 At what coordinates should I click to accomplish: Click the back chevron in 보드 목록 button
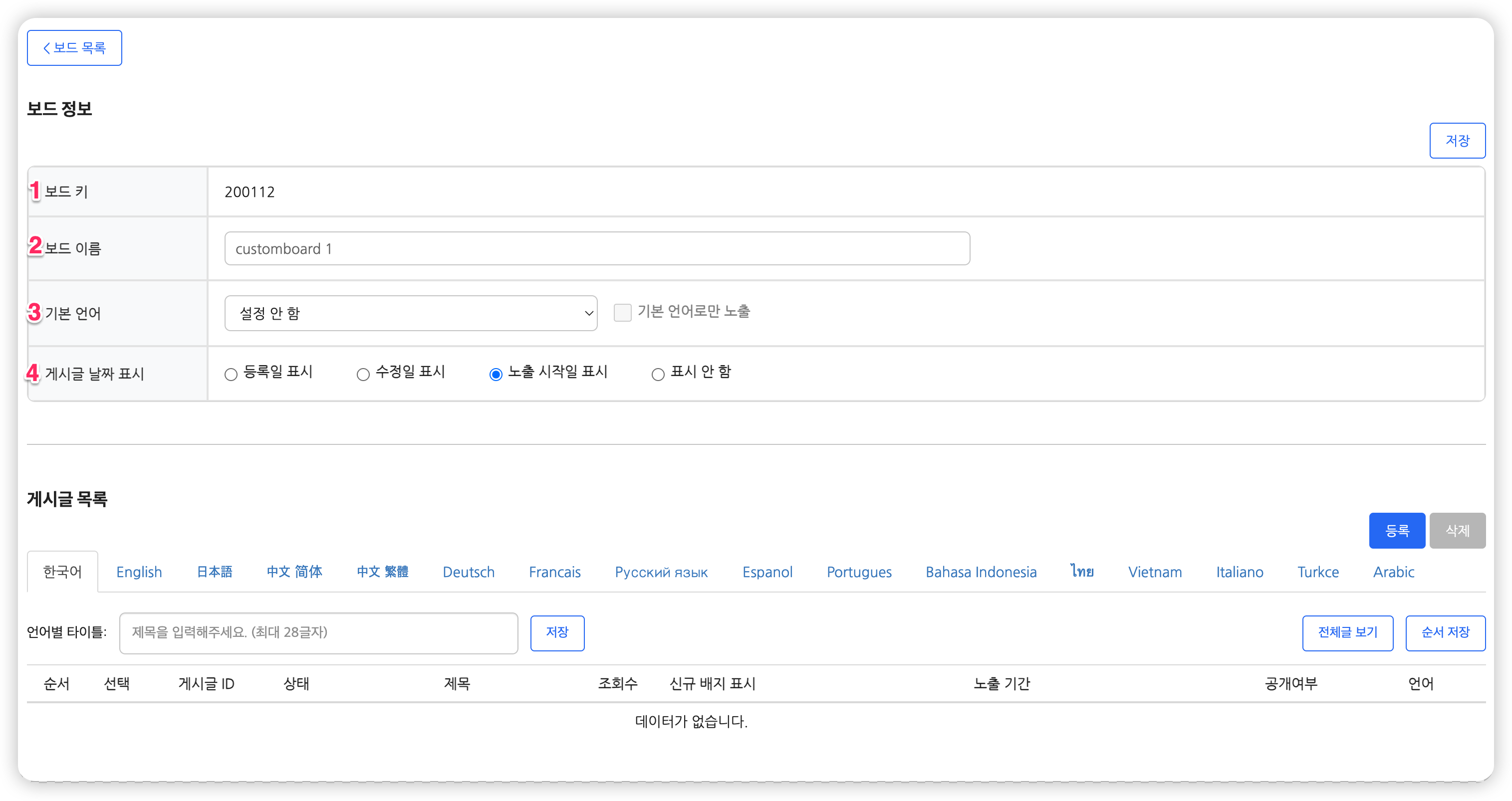[47, 48]
